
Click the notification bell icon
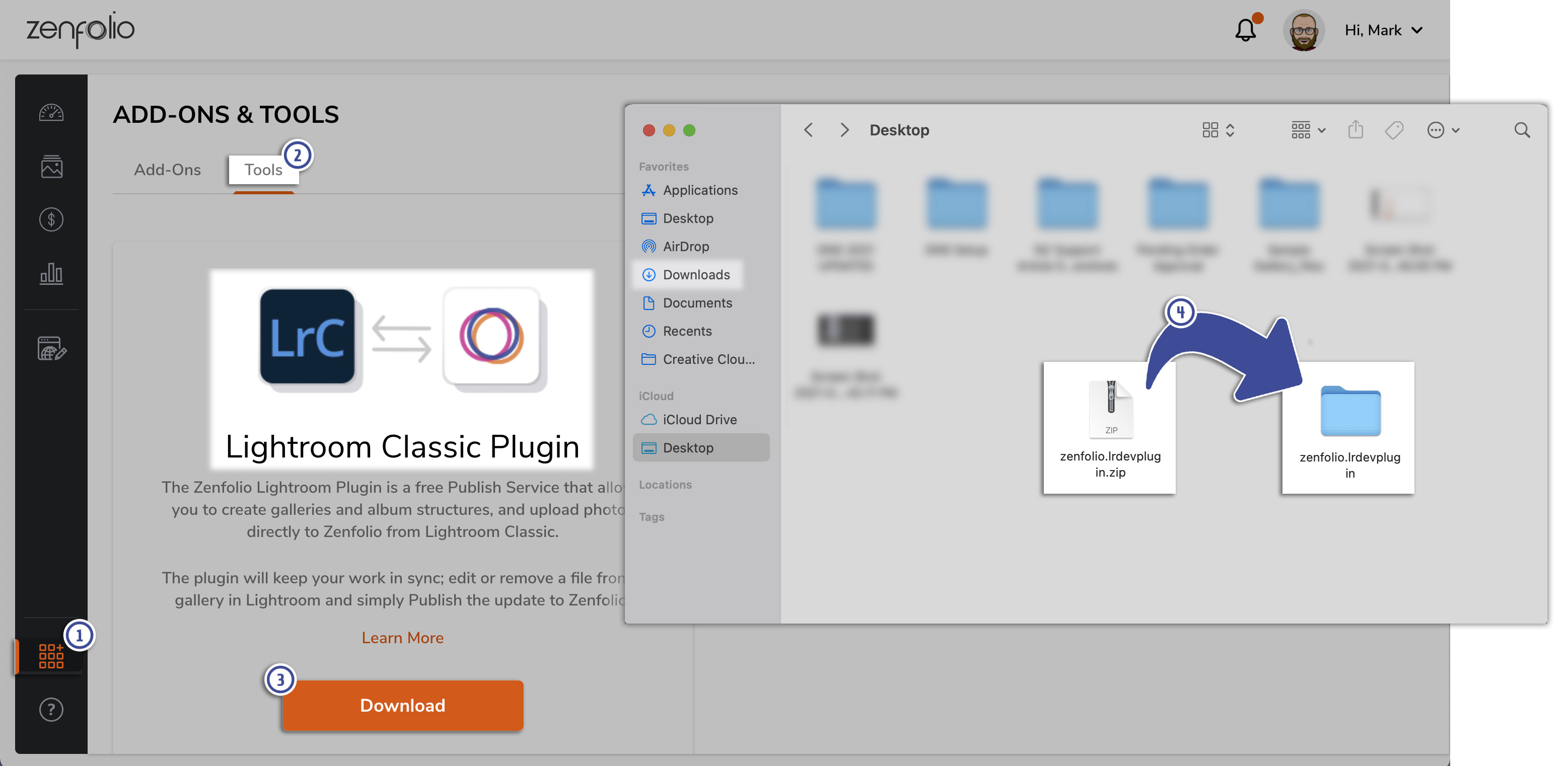click(x=1245, y=29)
